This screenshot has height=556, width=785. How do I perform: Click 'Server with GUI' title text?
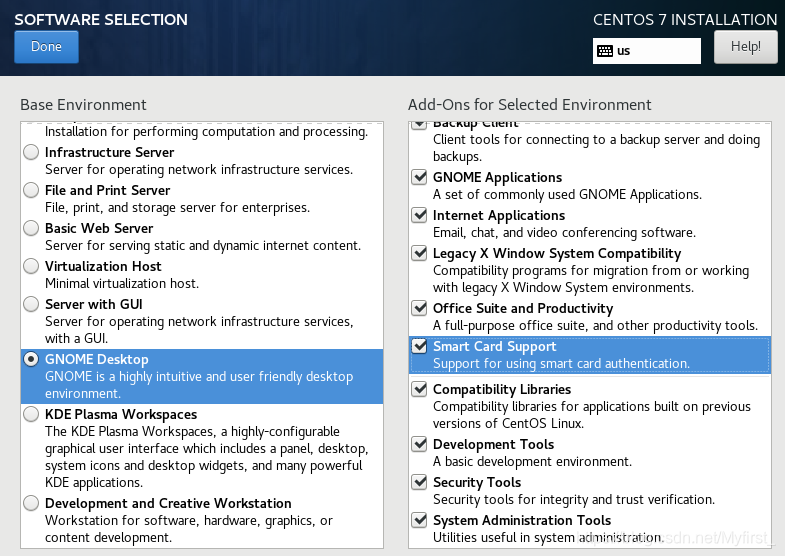(x=94, y=304)
